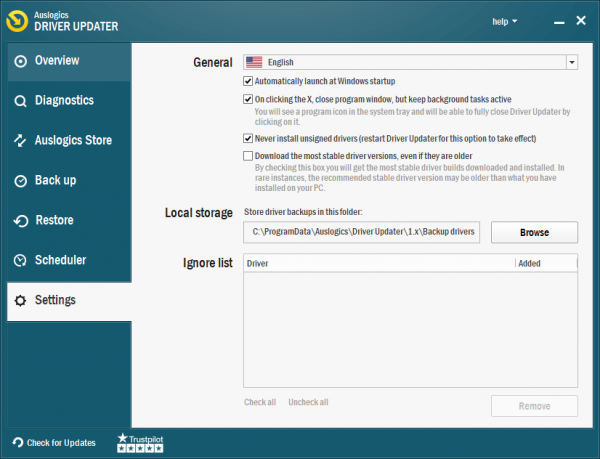Disable automatic launch at Windows startup

248,81
